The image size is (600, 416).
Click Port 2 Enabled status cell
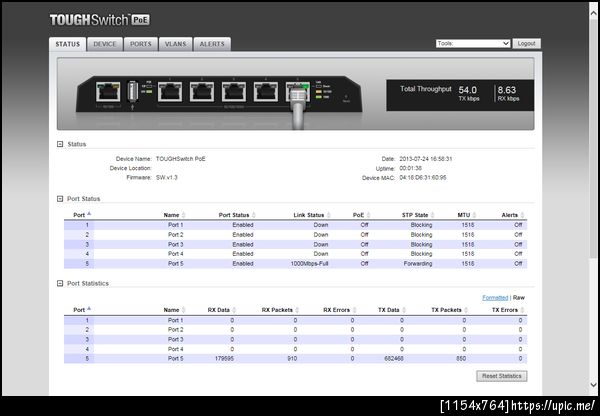click(243, 235)
